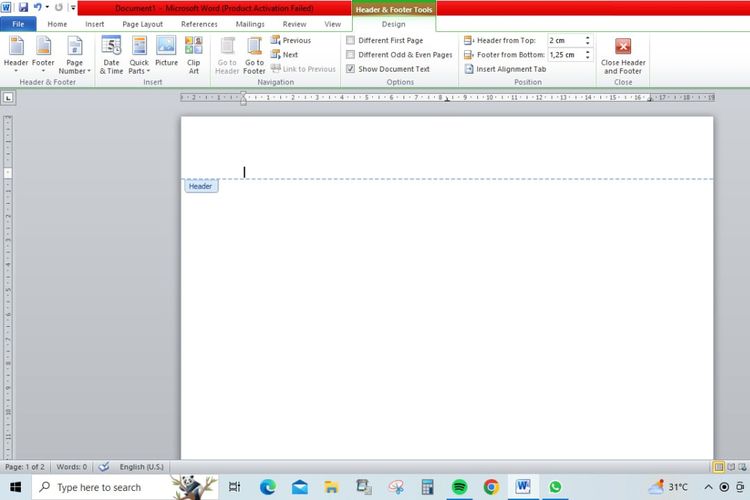Switch to the Page Layout tab
750x500 pixels.
tap(143, 24)
